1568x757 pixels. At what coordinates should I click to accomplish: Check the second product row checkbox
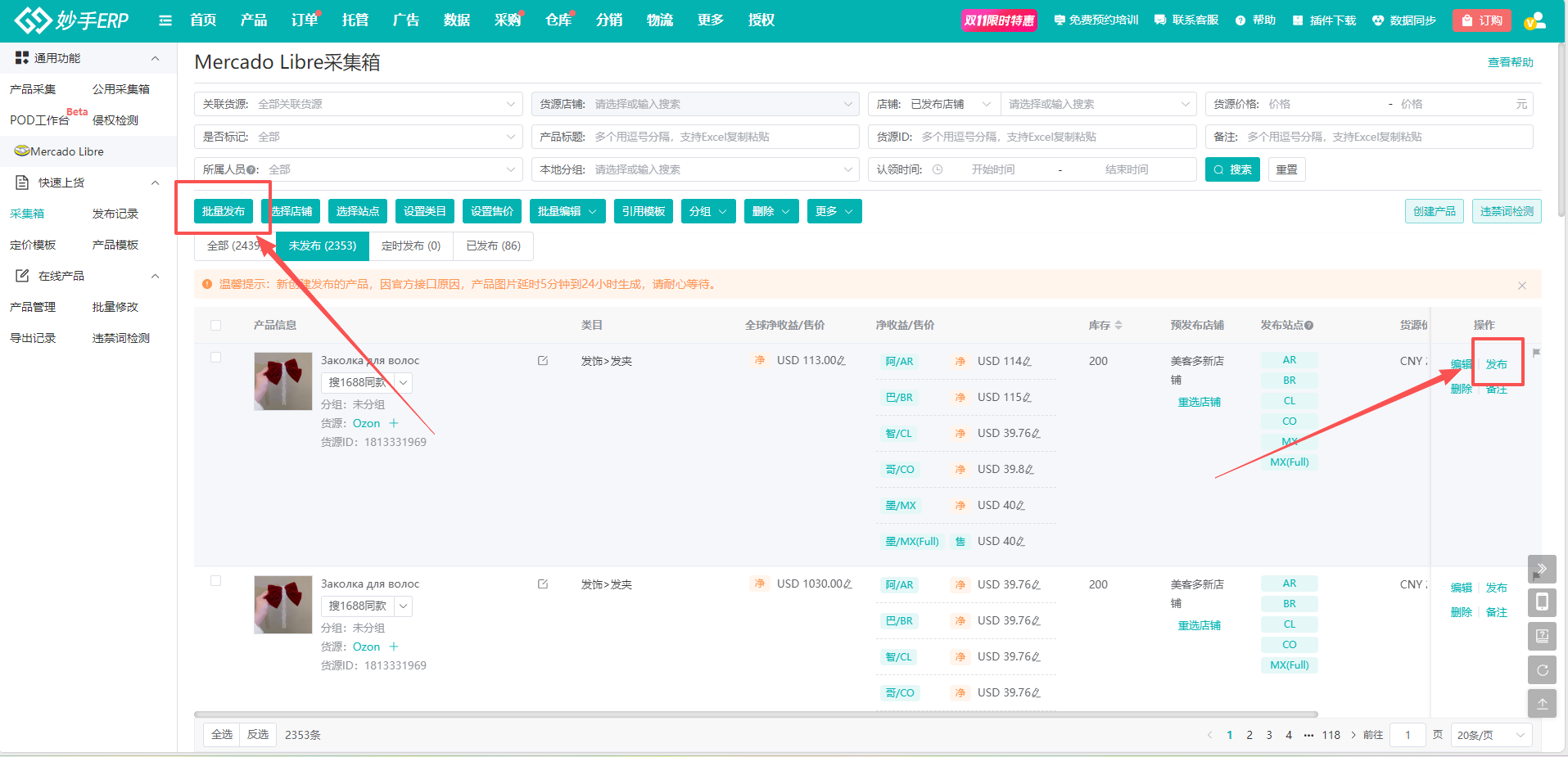216,581
